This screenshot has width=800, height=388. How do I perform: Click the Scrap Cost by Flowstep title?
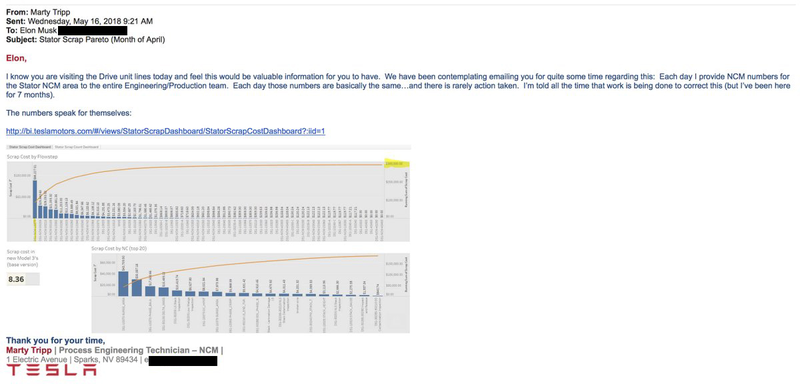(x=32, y=157)
